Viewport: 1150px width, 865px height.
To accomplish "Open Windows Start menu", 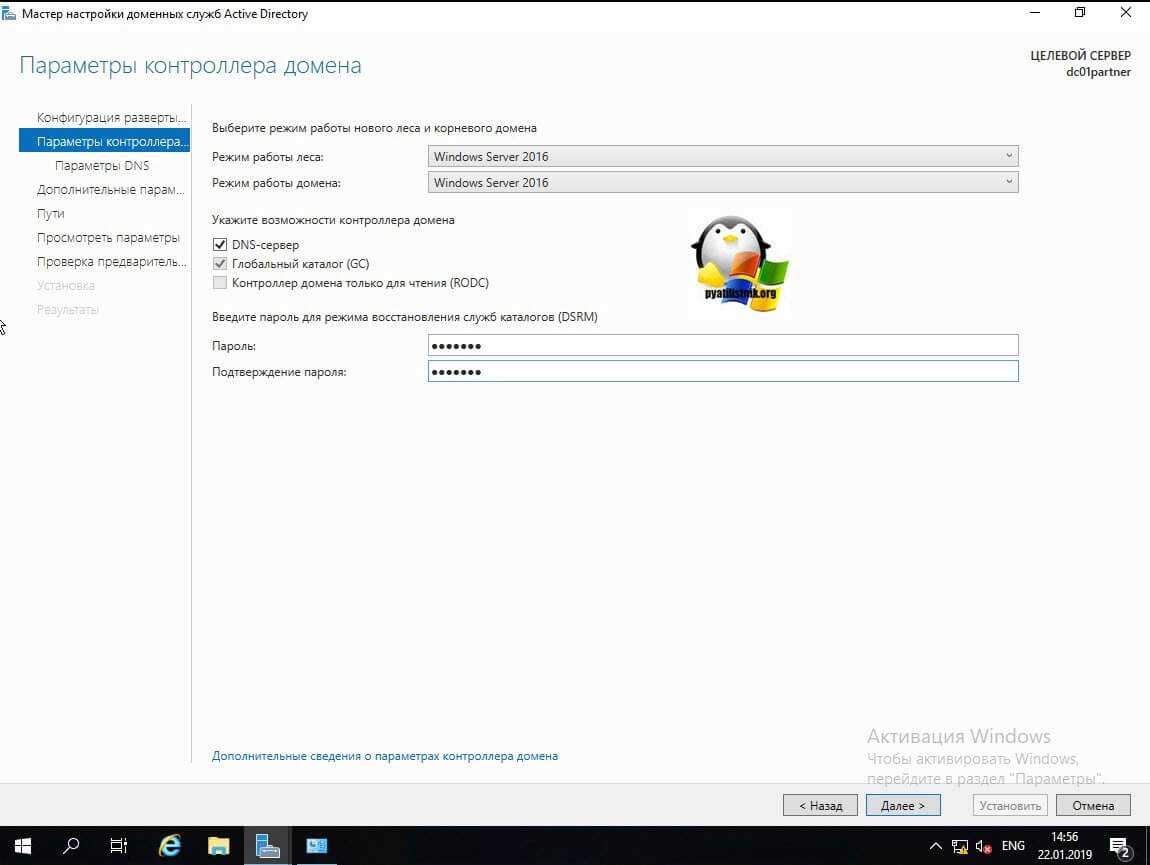I will pos(22,846).
